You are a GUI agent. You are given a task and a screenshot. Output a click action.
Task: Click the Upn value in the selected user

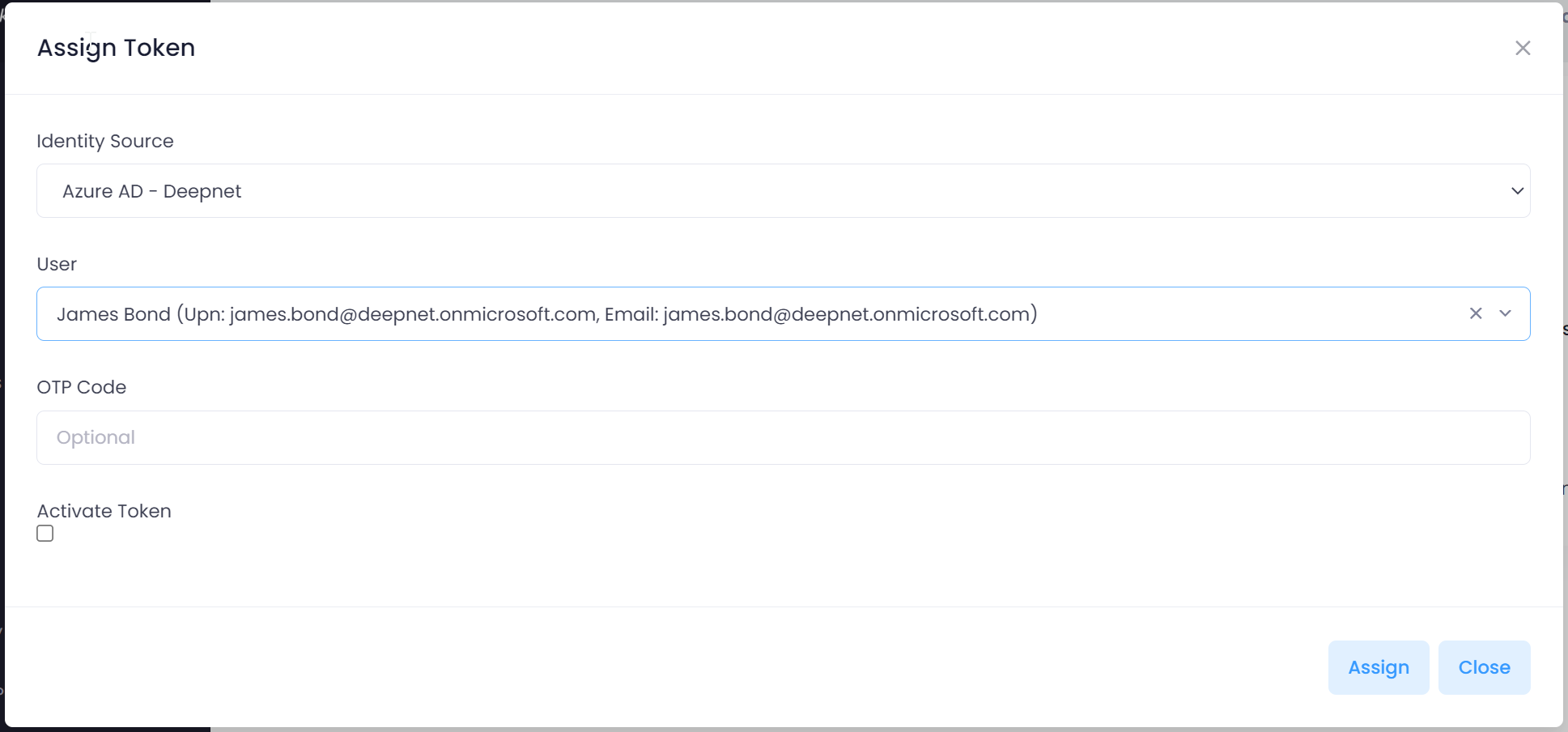point(413,314)
